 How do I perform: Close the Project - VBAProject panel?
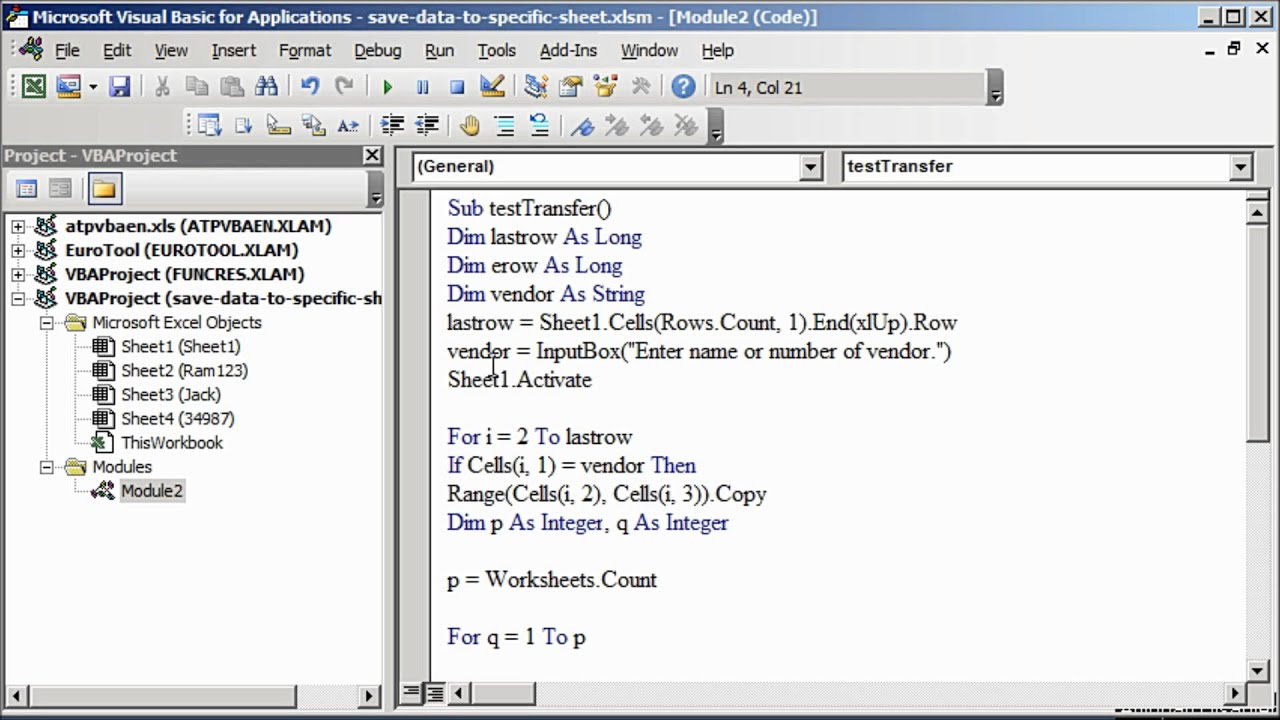(372, 155)
